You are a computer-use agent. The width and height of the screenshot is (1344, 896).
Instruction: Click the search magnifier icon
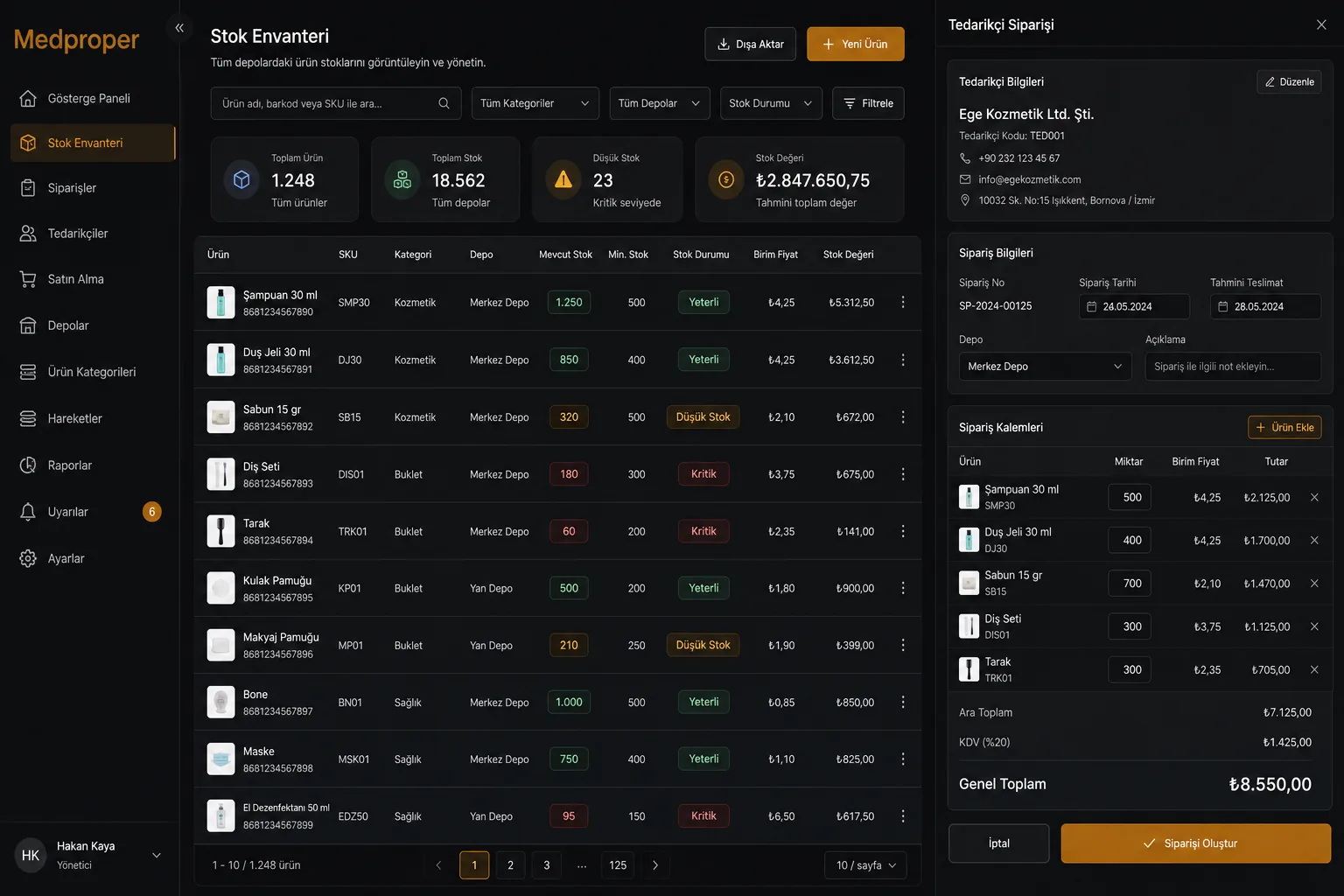(444, 103)
